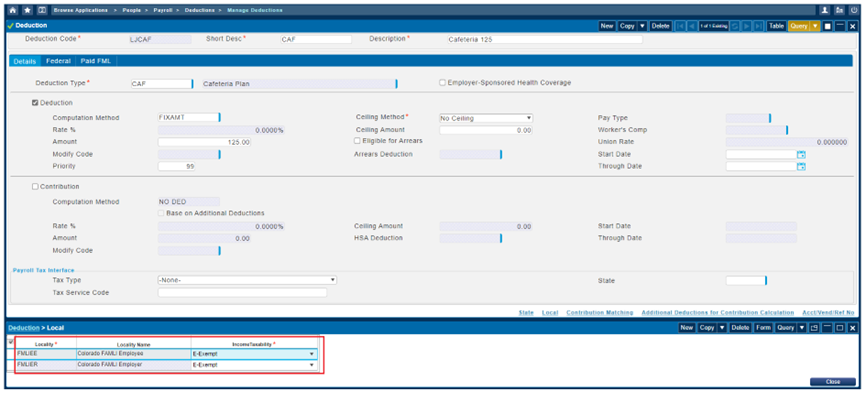Switch to the Paid FML tab
The width and height of the screenshot is (866, 393).
point(96,61)
